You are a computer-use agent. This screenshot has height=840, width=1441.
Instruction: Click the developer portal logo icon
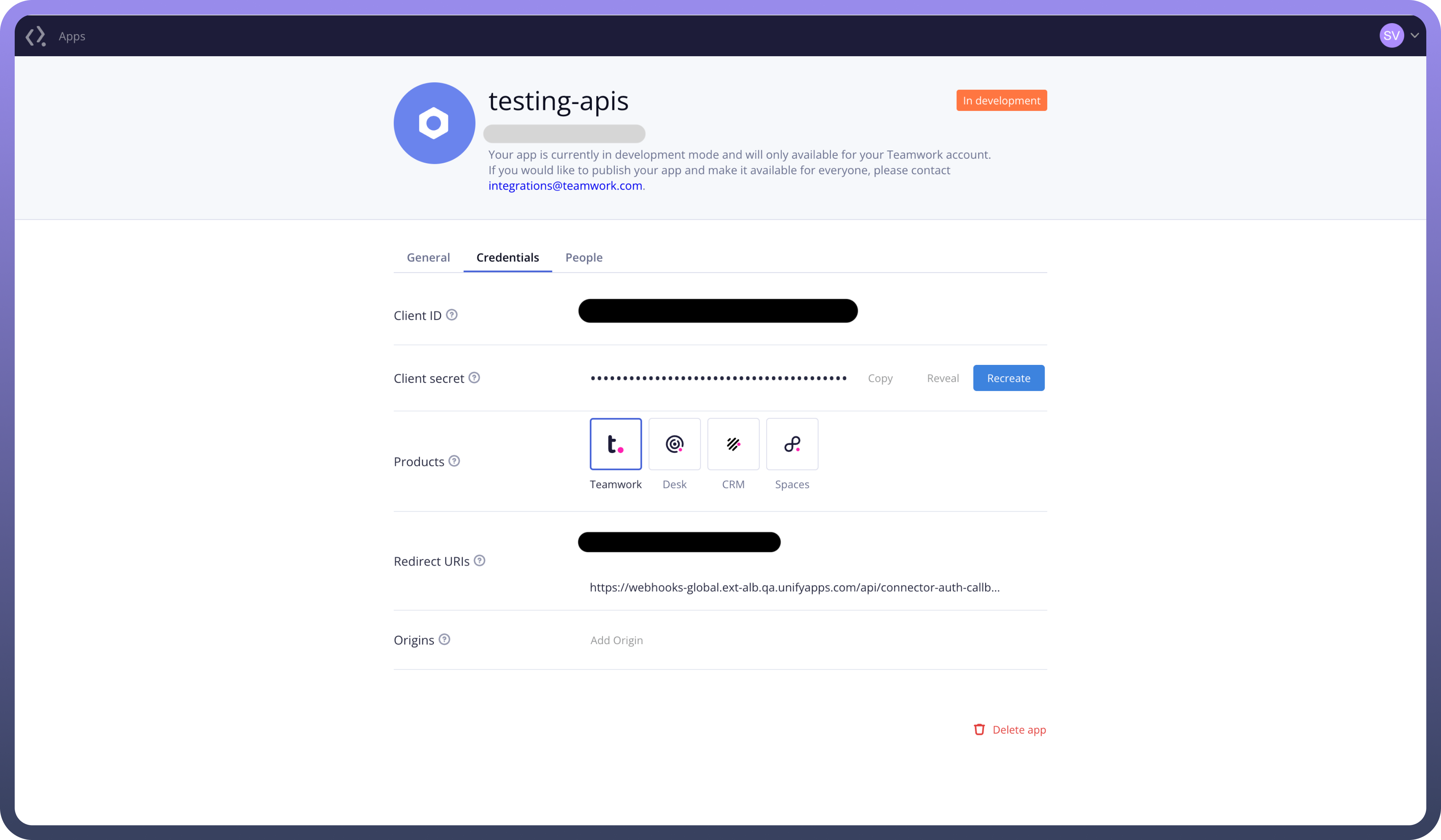click(35, 36)
